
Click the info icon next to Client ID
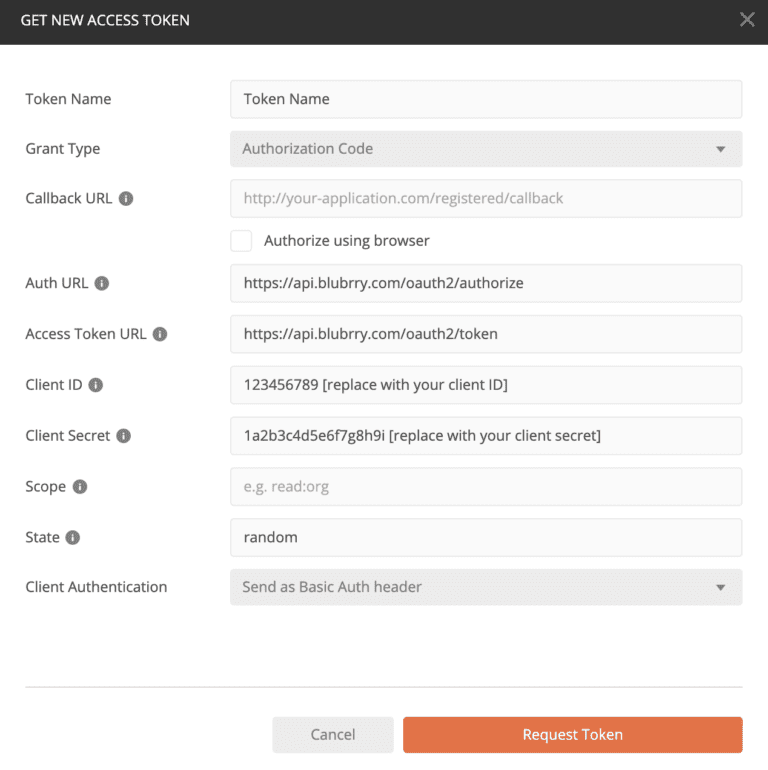pyautogui.click(x=96, y=385)
